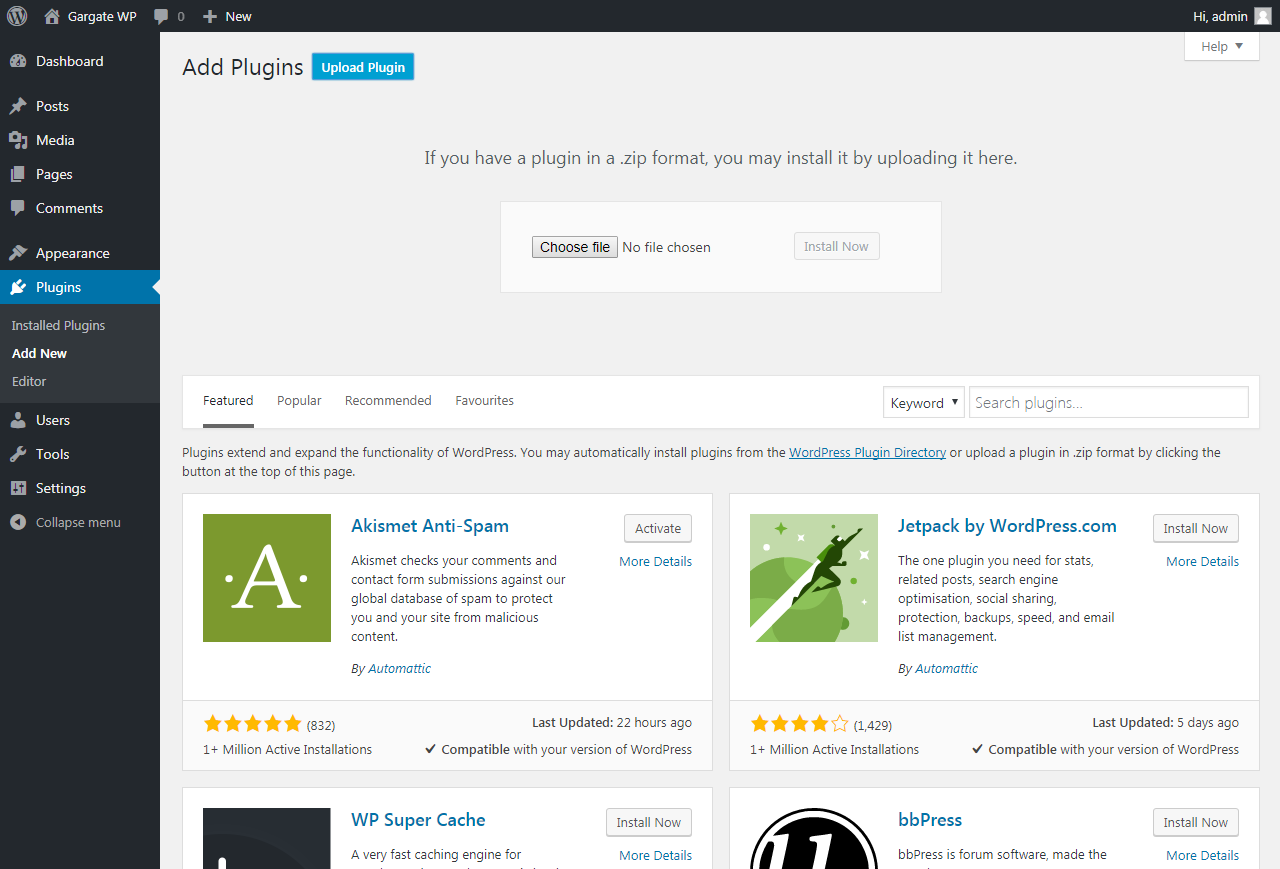This screenshot has height=869, width=1280.
Task: Open Hi, admin account menu
Action: pyautogui.click(x=1232, y=16)
